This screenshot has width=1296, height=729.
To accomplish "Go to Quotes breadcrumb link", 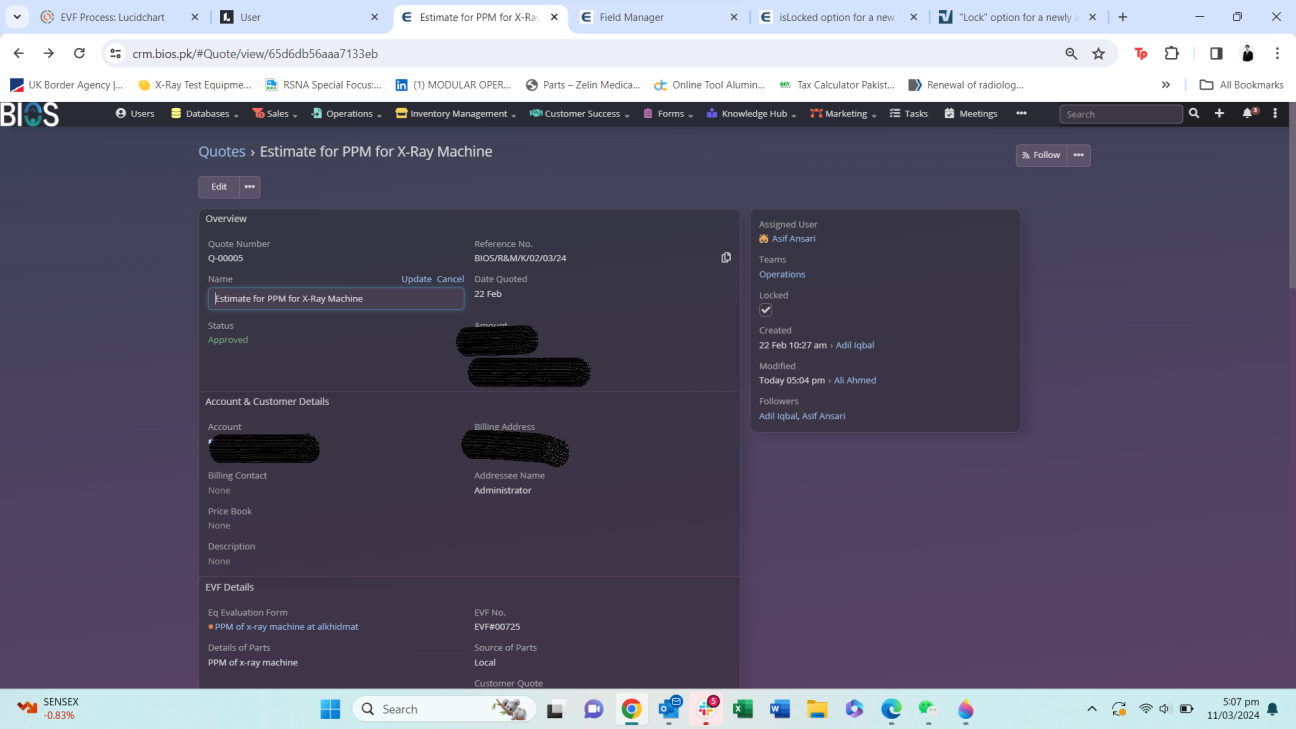I will [x=222, y=152].
